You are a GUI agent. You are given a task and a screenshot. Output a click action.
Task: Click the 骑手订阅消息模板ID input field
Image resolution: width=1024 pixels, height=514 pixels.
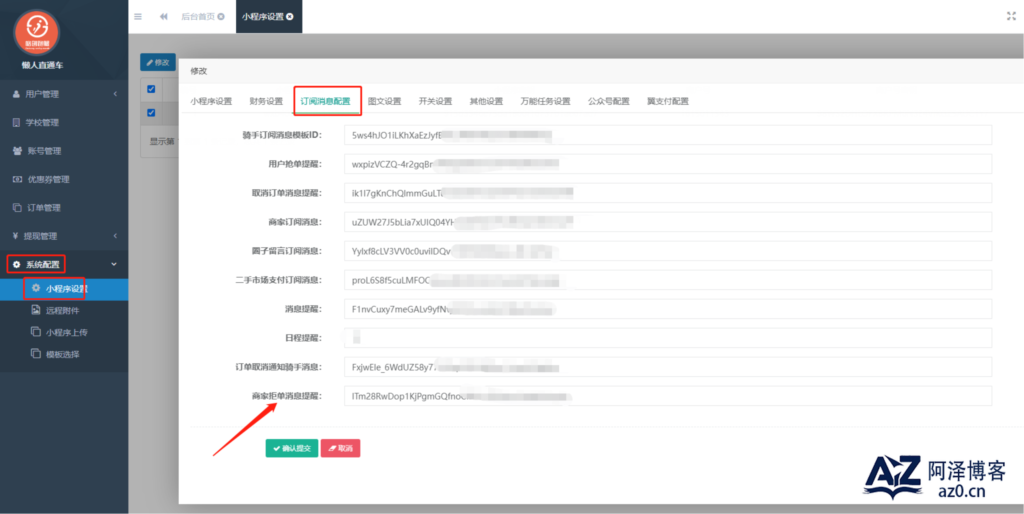[668, 135]
